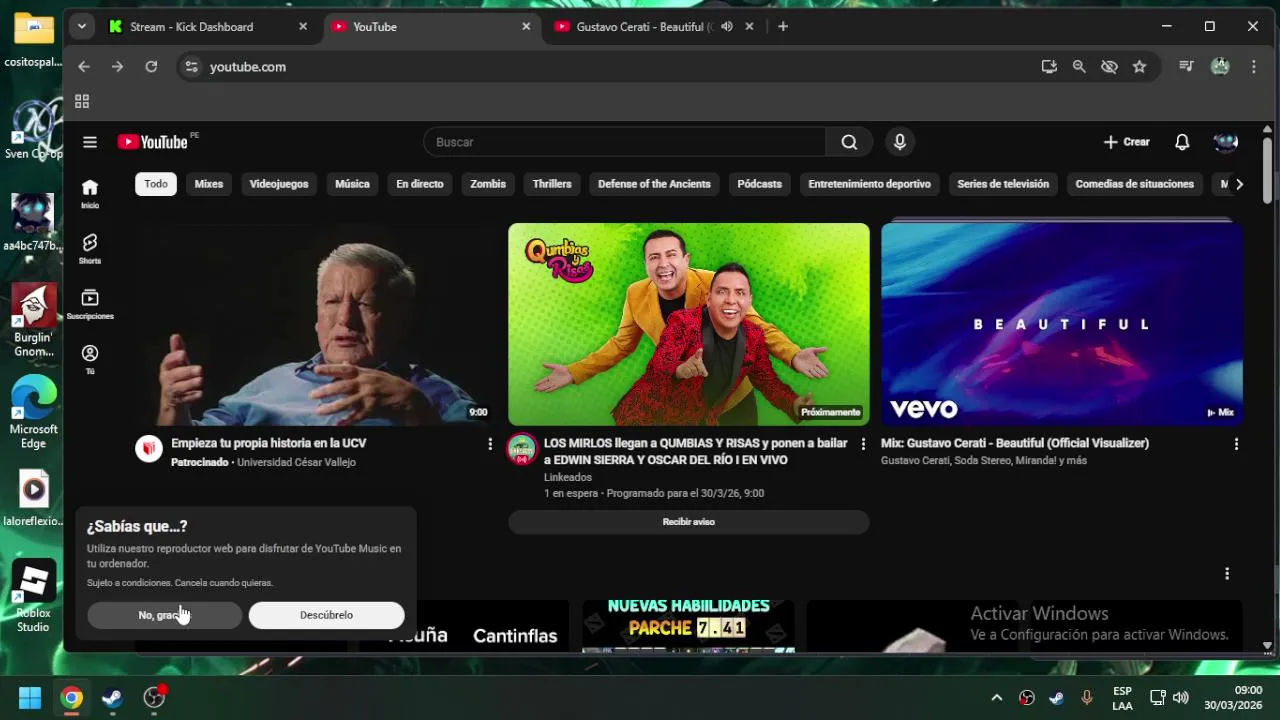Open Chrome three-dot menu
Screen dimensions: 1280x720
[x=1254, y=67]
